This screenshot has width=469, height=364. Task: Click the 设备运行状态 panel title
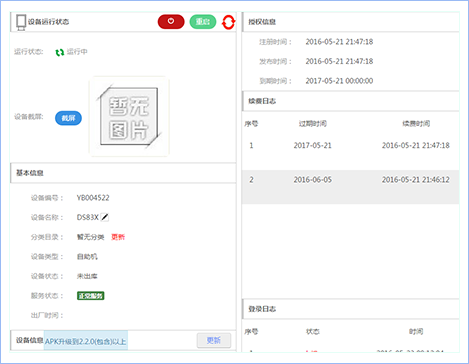point(49,22)
